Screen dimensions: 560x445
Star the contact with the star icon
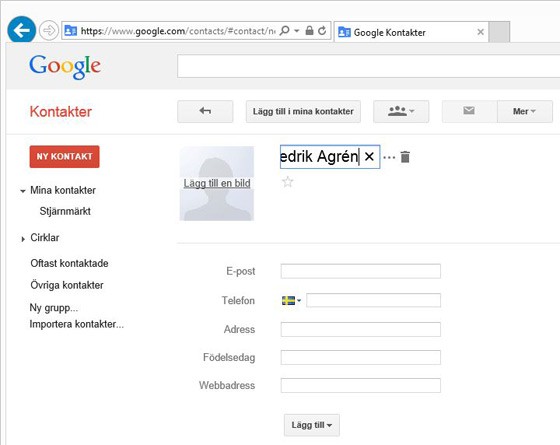point(288,182)
